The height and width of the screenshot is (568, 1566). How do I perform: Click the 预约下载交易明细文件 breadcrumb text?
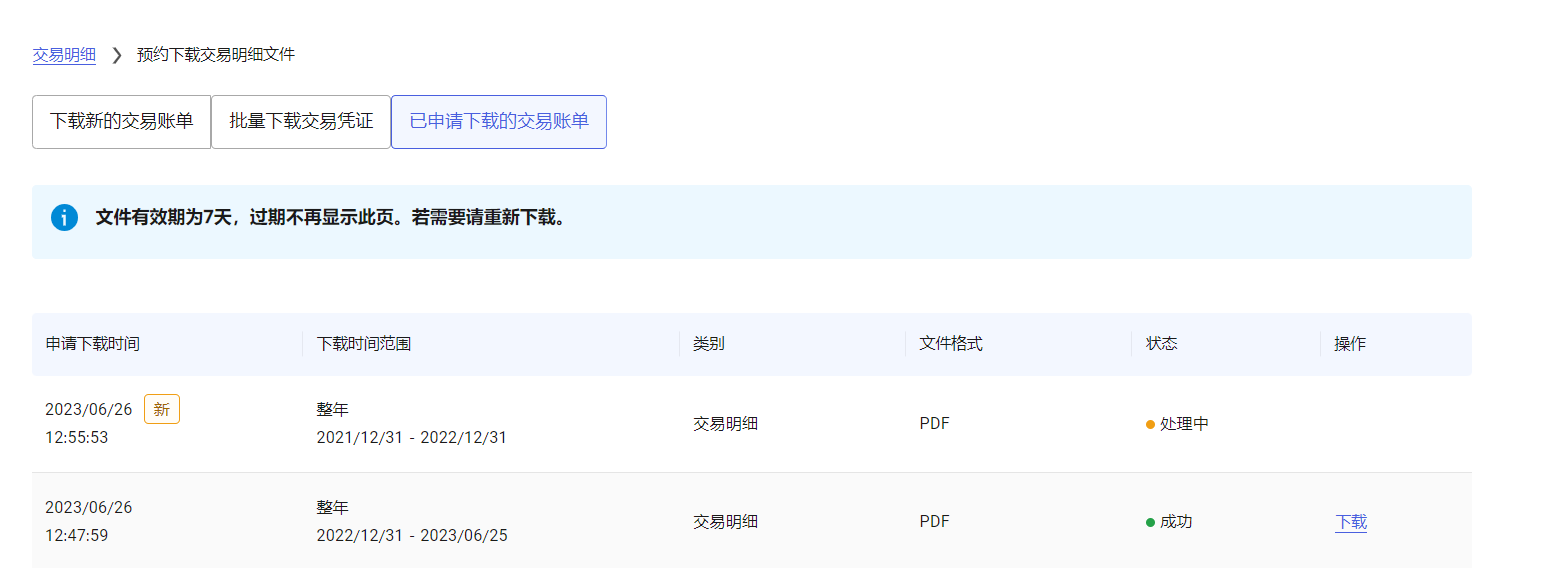tap(216, 55)
